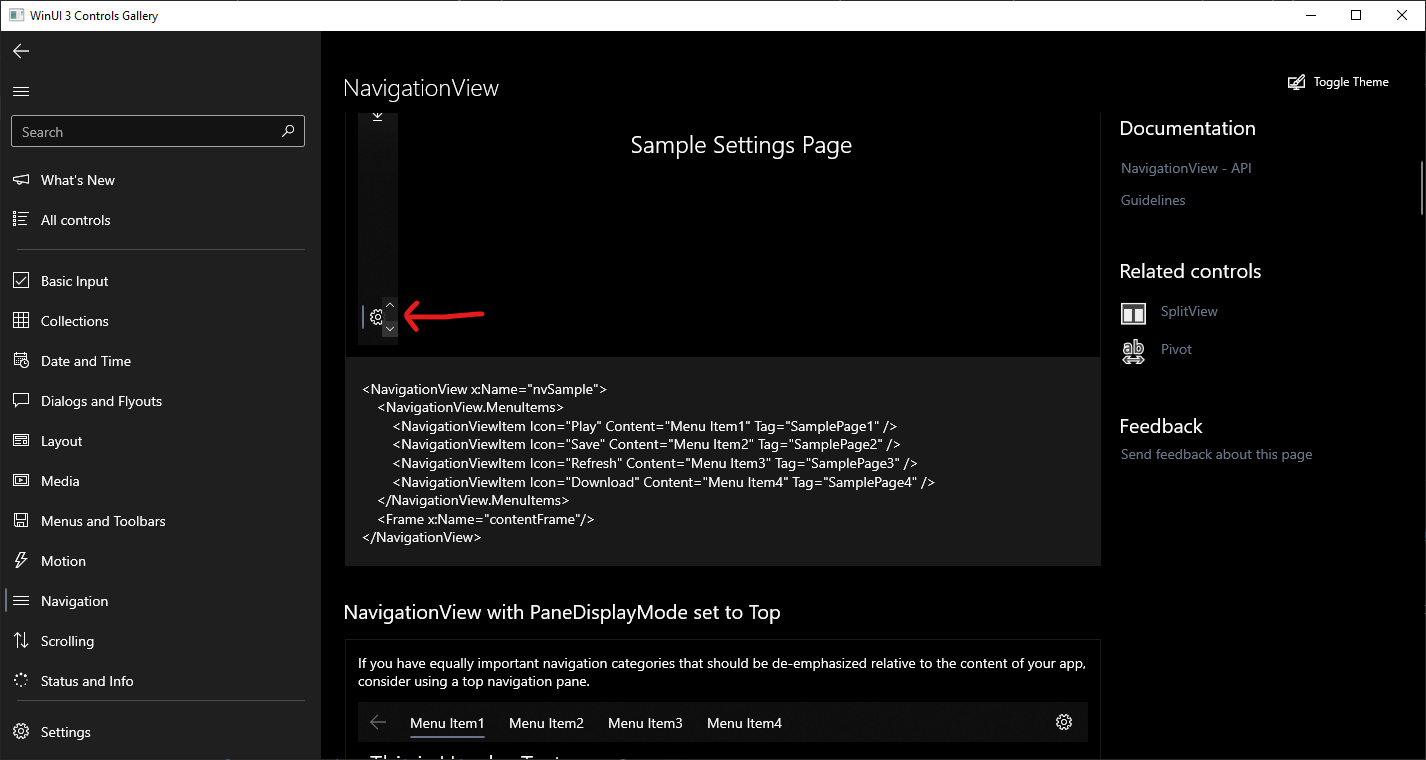The height and width of the screenshot is (760, 1426).
Task: Select Menu Item4 in top navigation sample
Action: (744, 722)
